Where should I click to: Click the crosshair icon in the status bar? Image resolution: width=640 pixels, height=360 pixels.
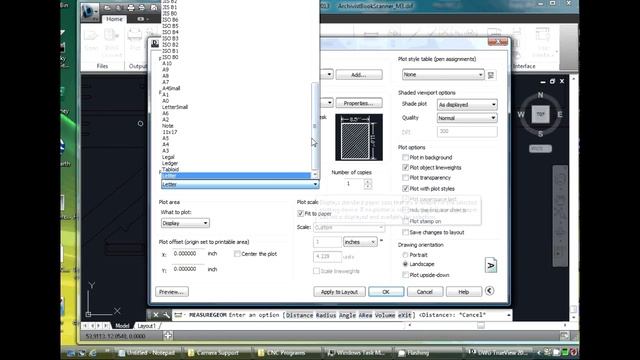tap(167, 336)
